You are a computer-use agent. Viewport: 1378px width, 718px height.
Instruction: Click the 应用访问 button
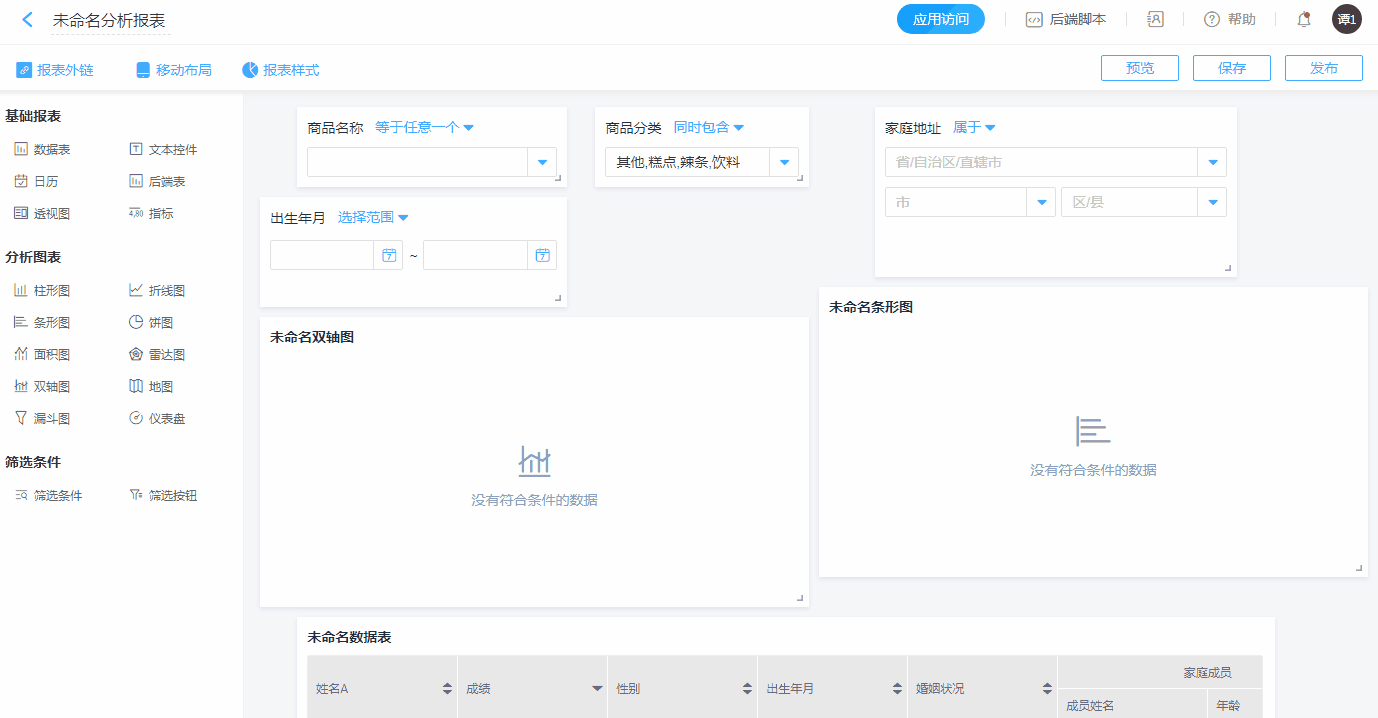940,20
